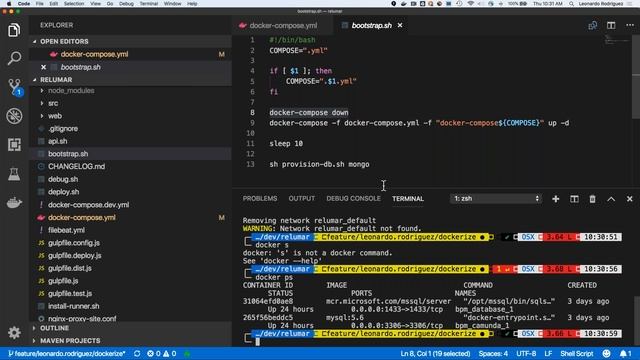This screenshot has width=640, height=360.
Task: Open the Apple menu
Action: (9, 4)
